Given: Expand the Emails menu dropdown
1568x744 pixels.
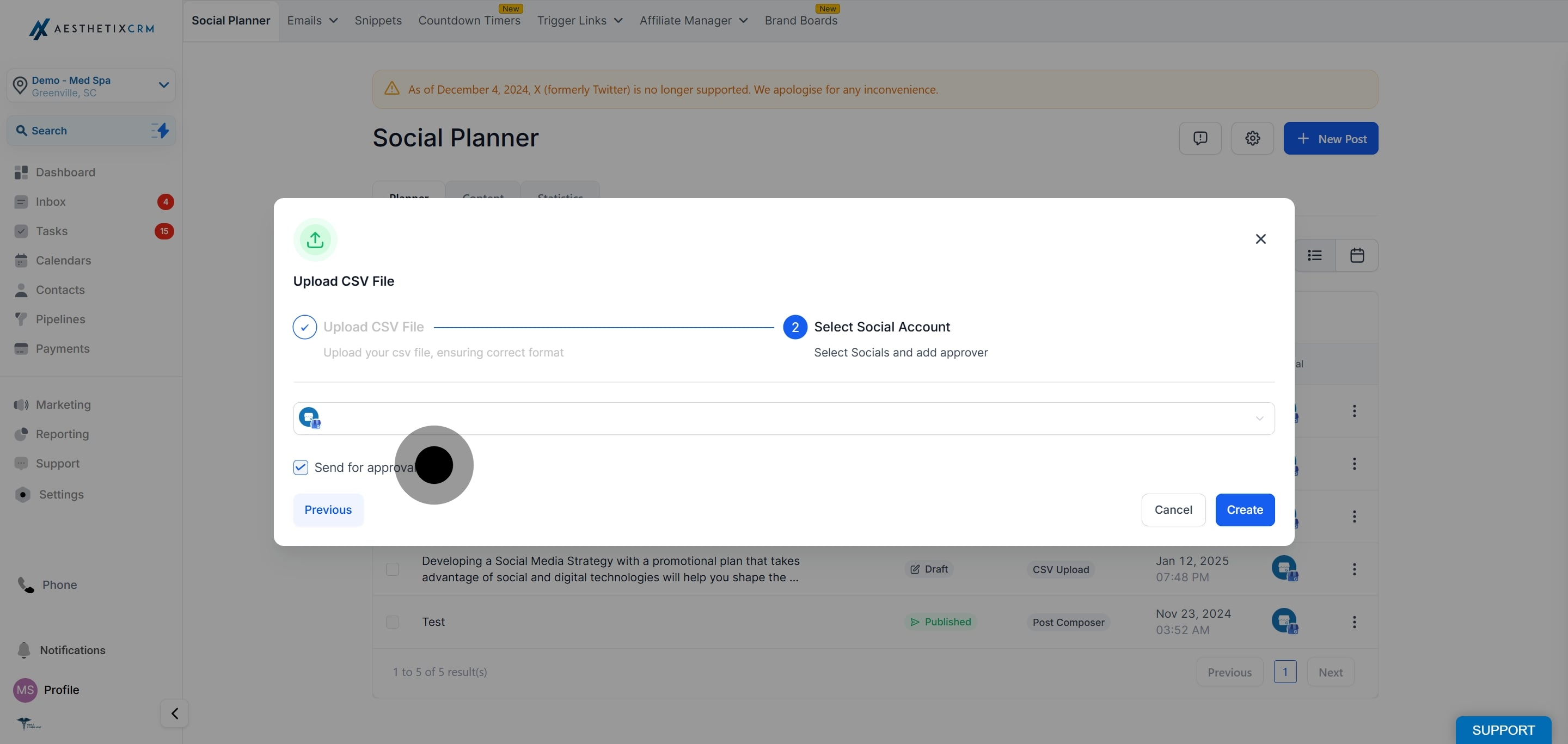Looking at the screenshot, I should pyautogui.click(x=313, y=20).
